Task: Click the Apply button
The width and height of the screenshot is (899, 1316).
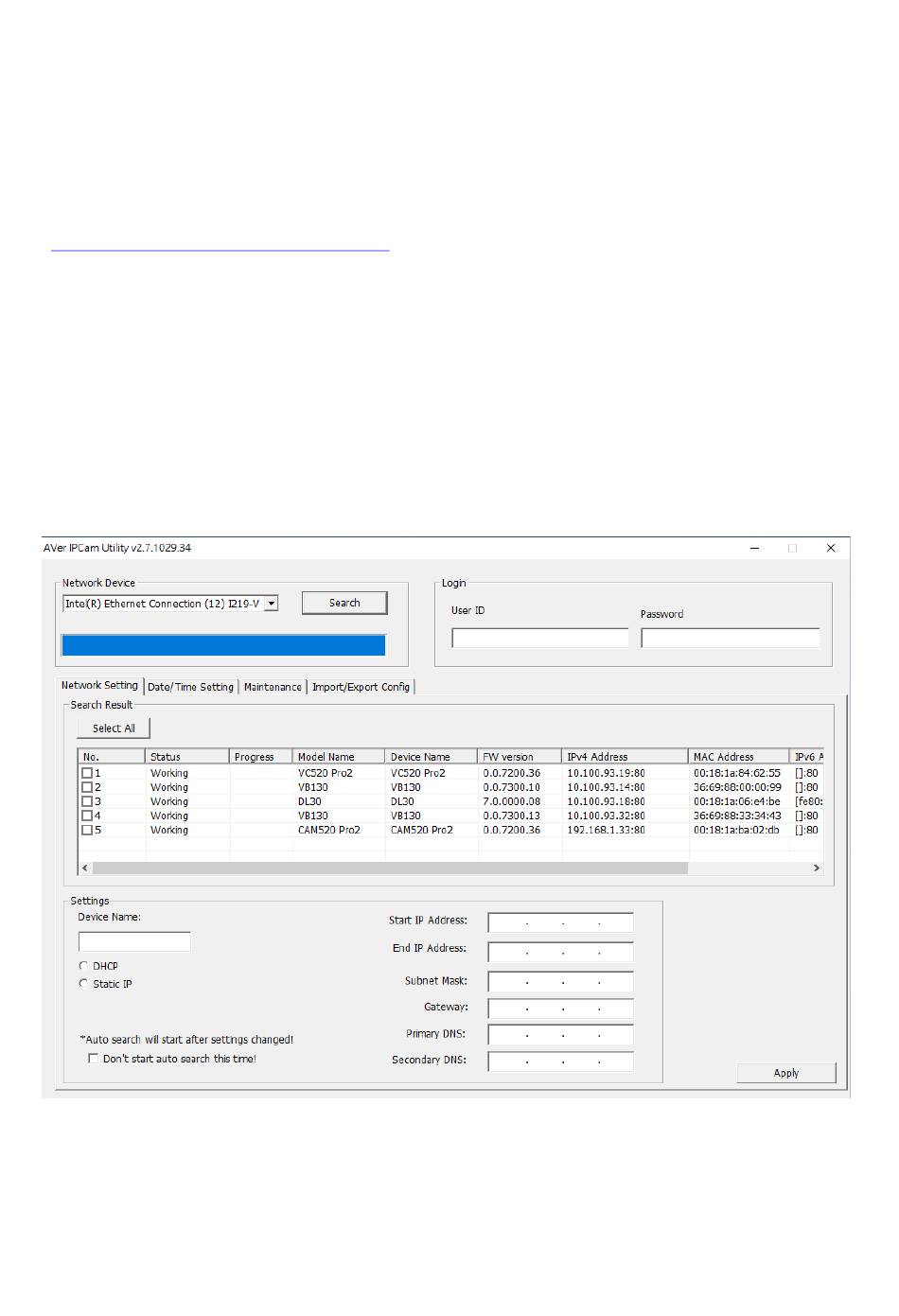Action: (x=786, y=1073)
